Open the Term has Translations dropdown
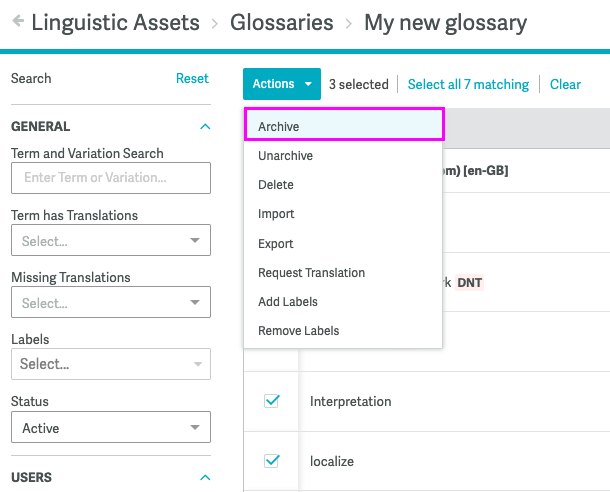 [111, 240]
